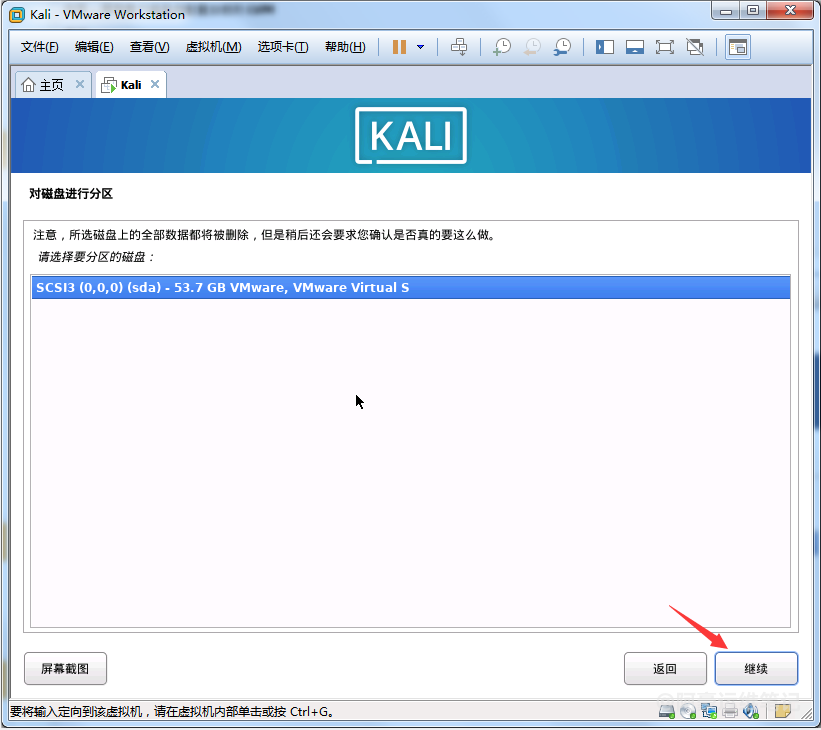Click the 返回 (Go Back) button
This screenshot has width=821, height=730.
tap(665, 669)
